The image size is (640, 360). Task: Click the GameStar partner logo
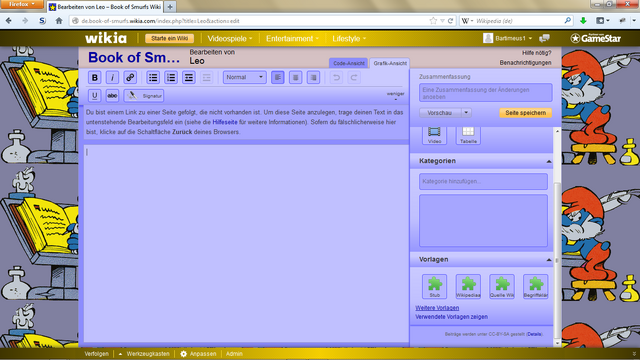click(x=595, y=38)
